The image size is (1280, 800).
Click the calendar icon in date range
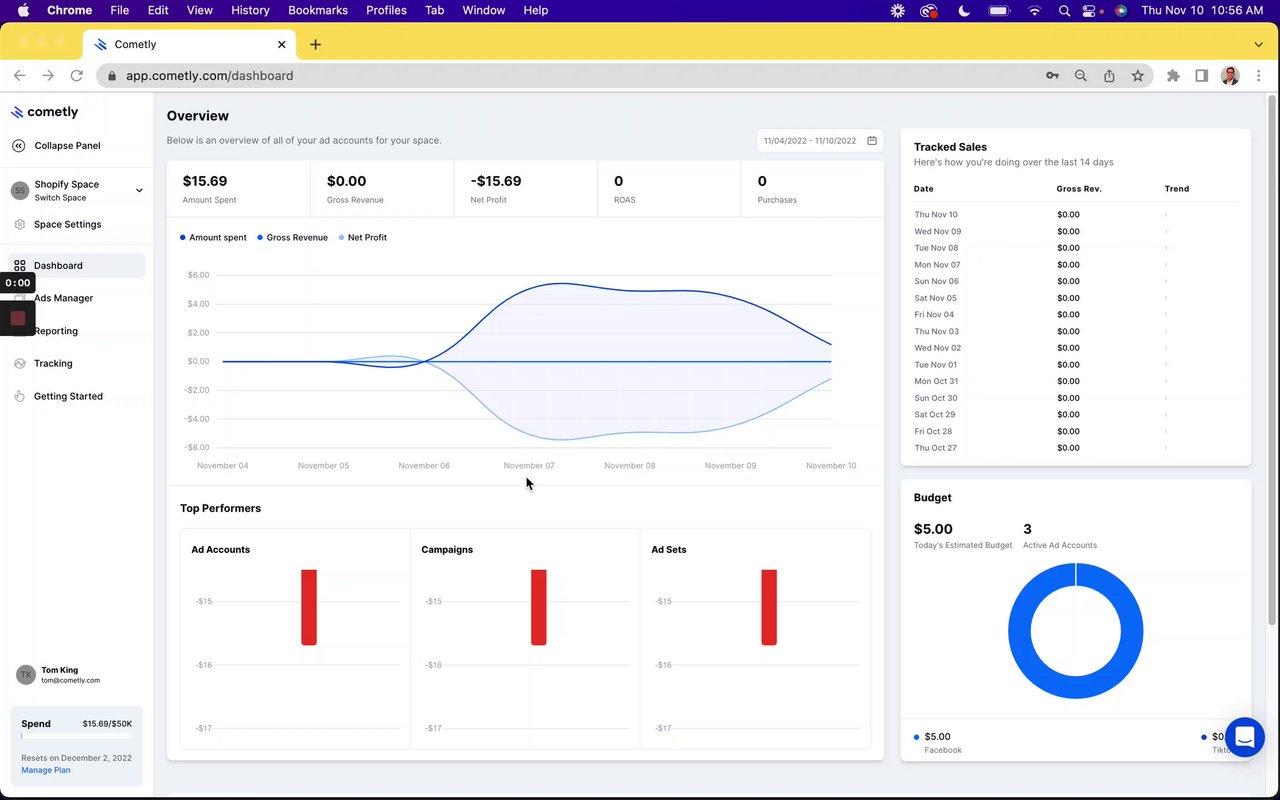(x=872, y=141)
